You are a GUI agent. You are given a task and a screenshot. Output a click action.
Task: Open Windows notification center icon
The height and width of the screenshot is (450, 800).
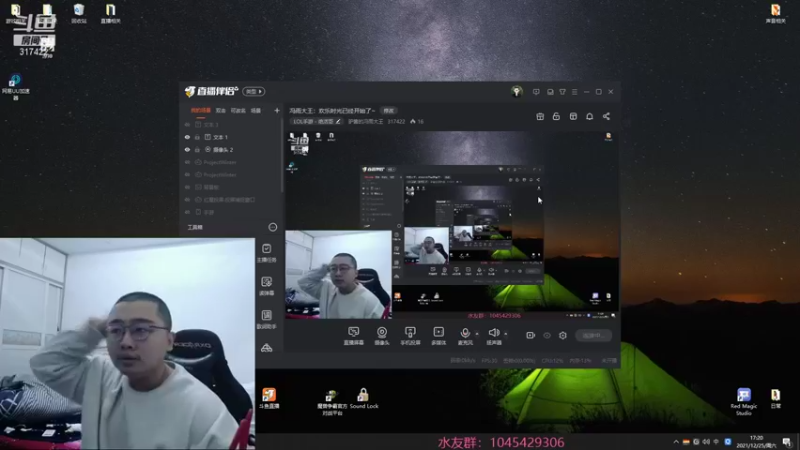(x=787, y=442)
